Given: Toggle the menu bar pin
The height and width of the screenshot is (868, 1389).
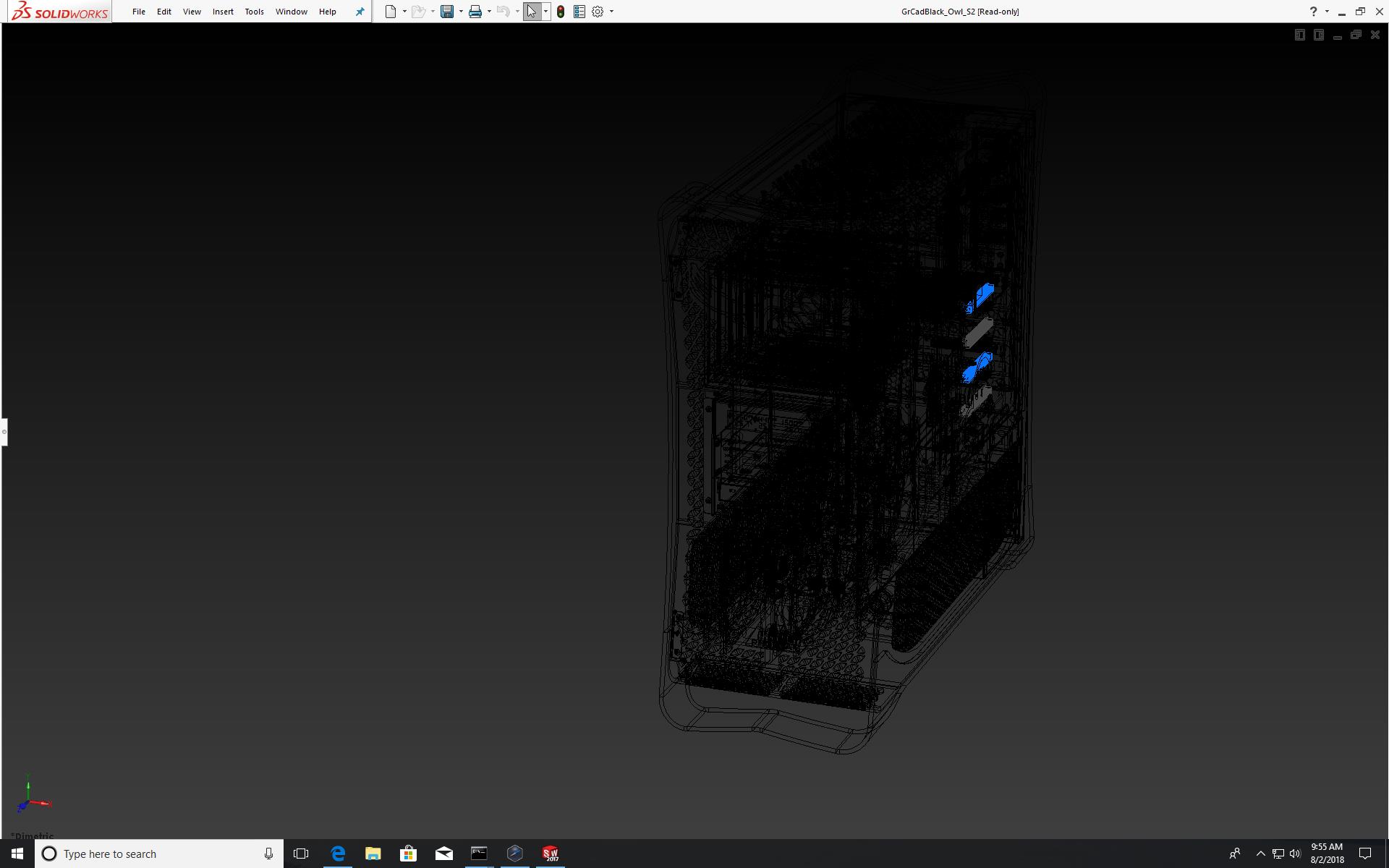Looking at the screenshot, I should [x=360, y=12].
